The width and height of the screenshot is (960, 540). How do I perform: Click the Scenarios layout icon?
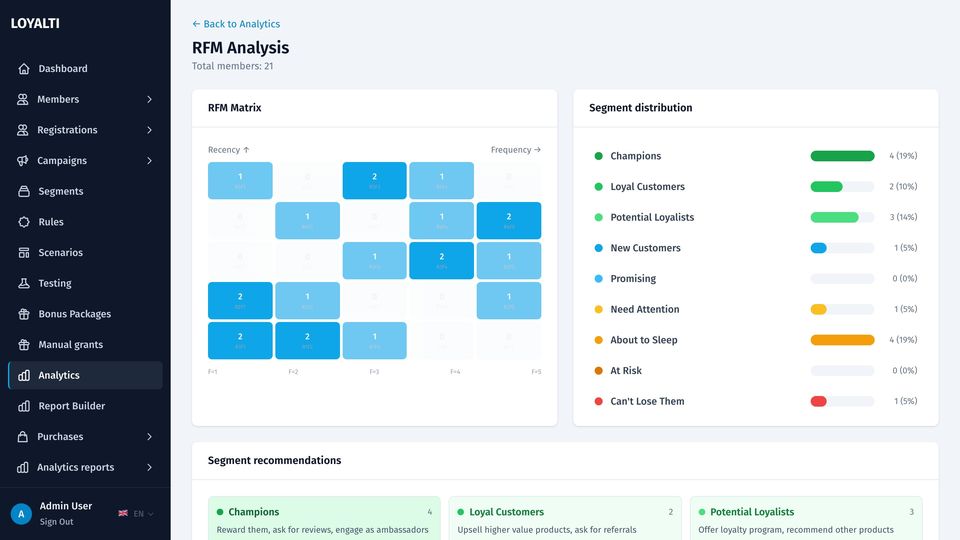pos(24,252)
